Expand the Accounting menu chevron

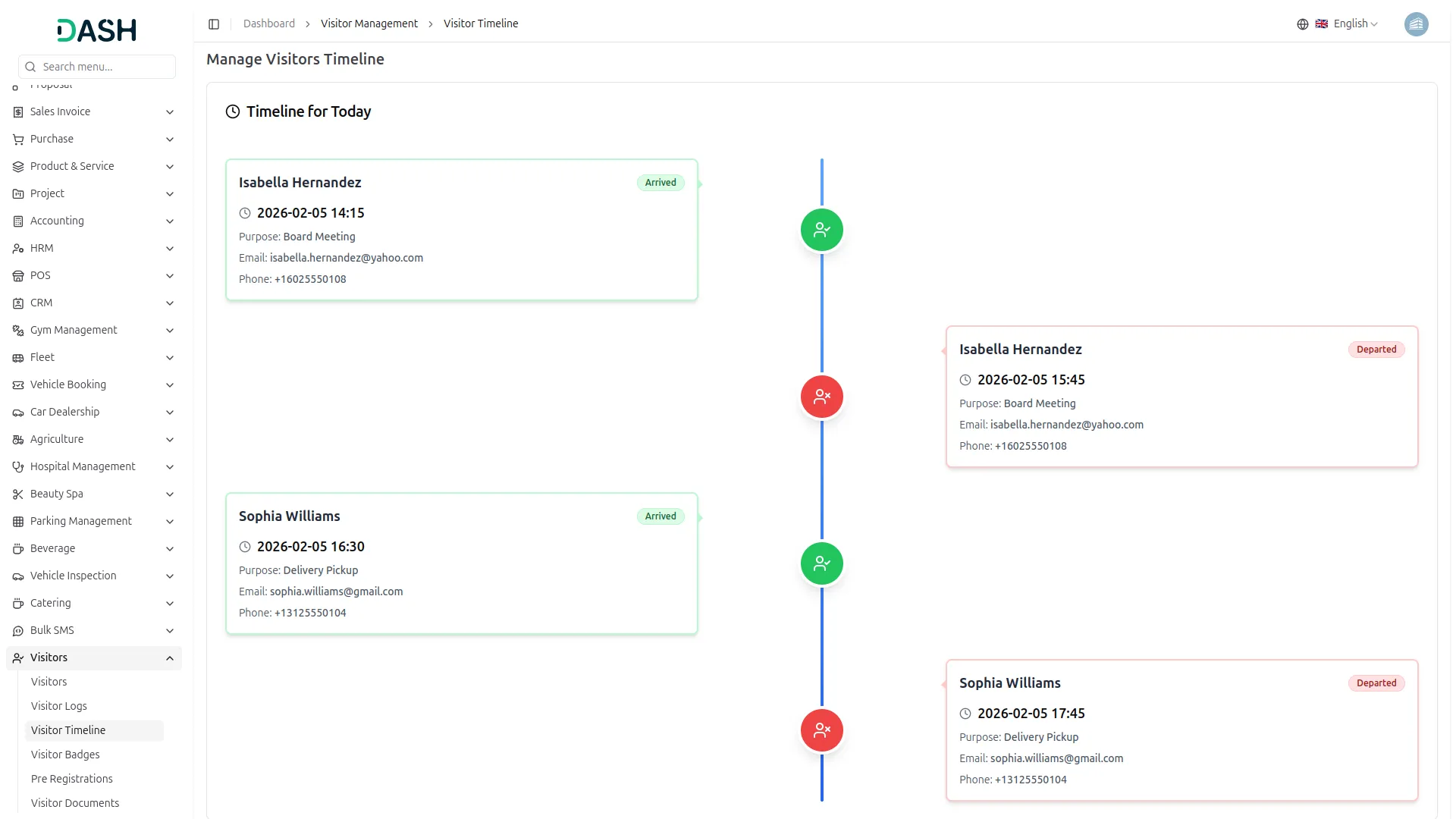170,221
